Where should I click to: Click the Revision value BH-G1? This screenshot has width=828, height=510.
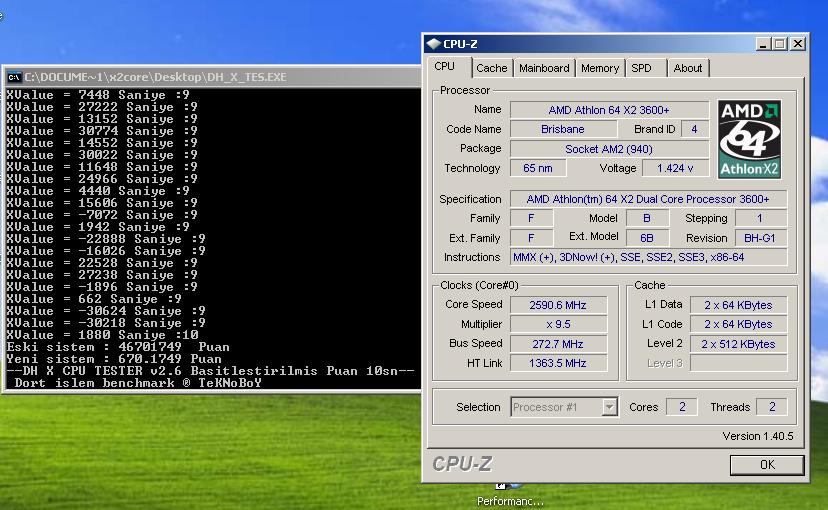[x=760, y=238]
